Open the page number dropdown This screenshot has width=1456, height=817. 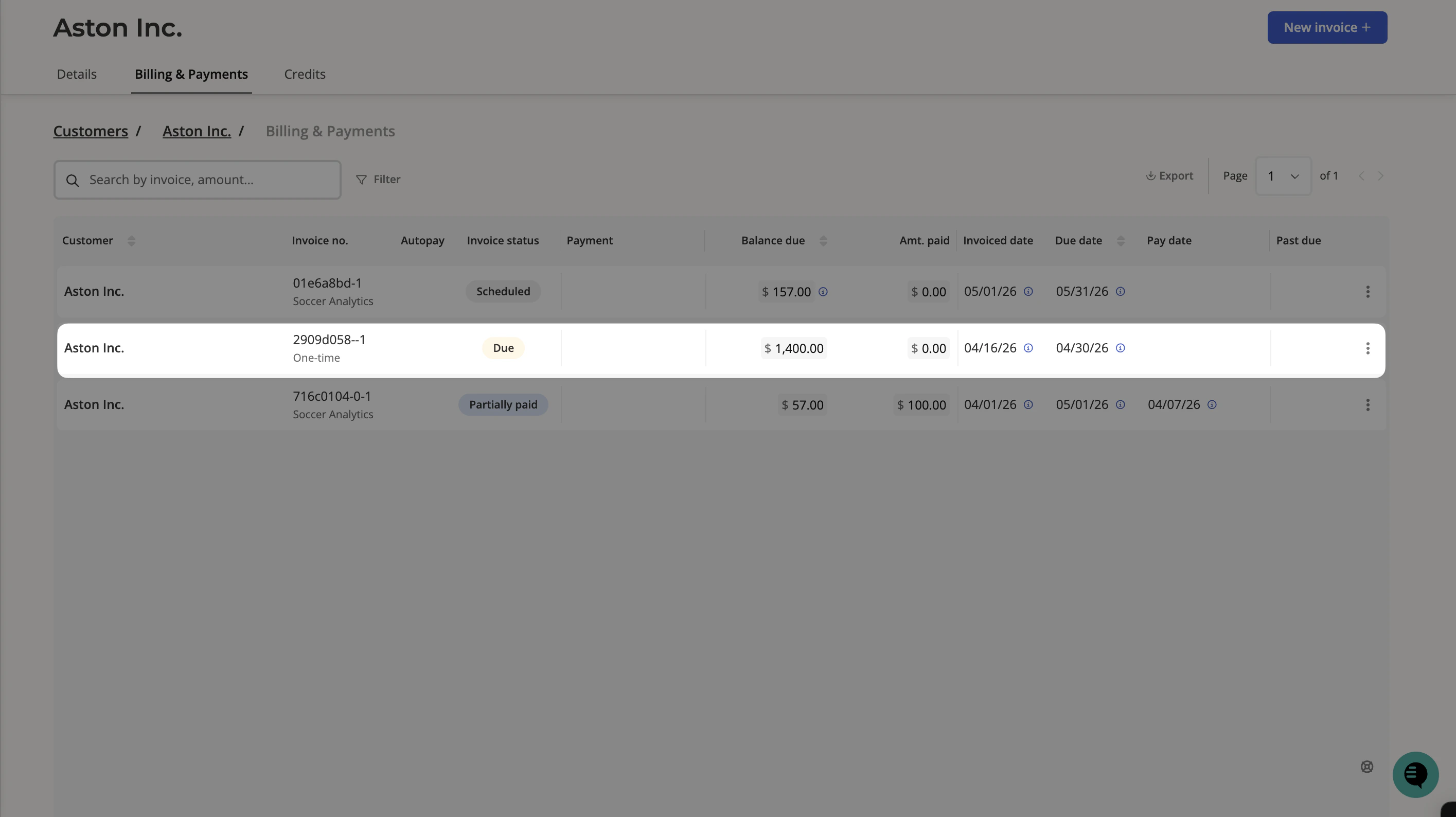[x=1283, y=176]
